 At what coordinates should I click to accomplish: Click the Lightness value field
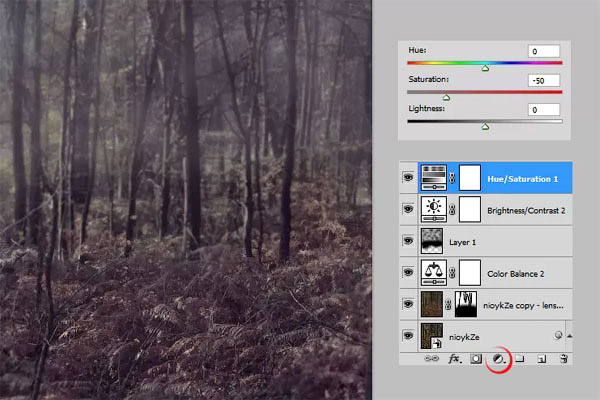[544, 110]
